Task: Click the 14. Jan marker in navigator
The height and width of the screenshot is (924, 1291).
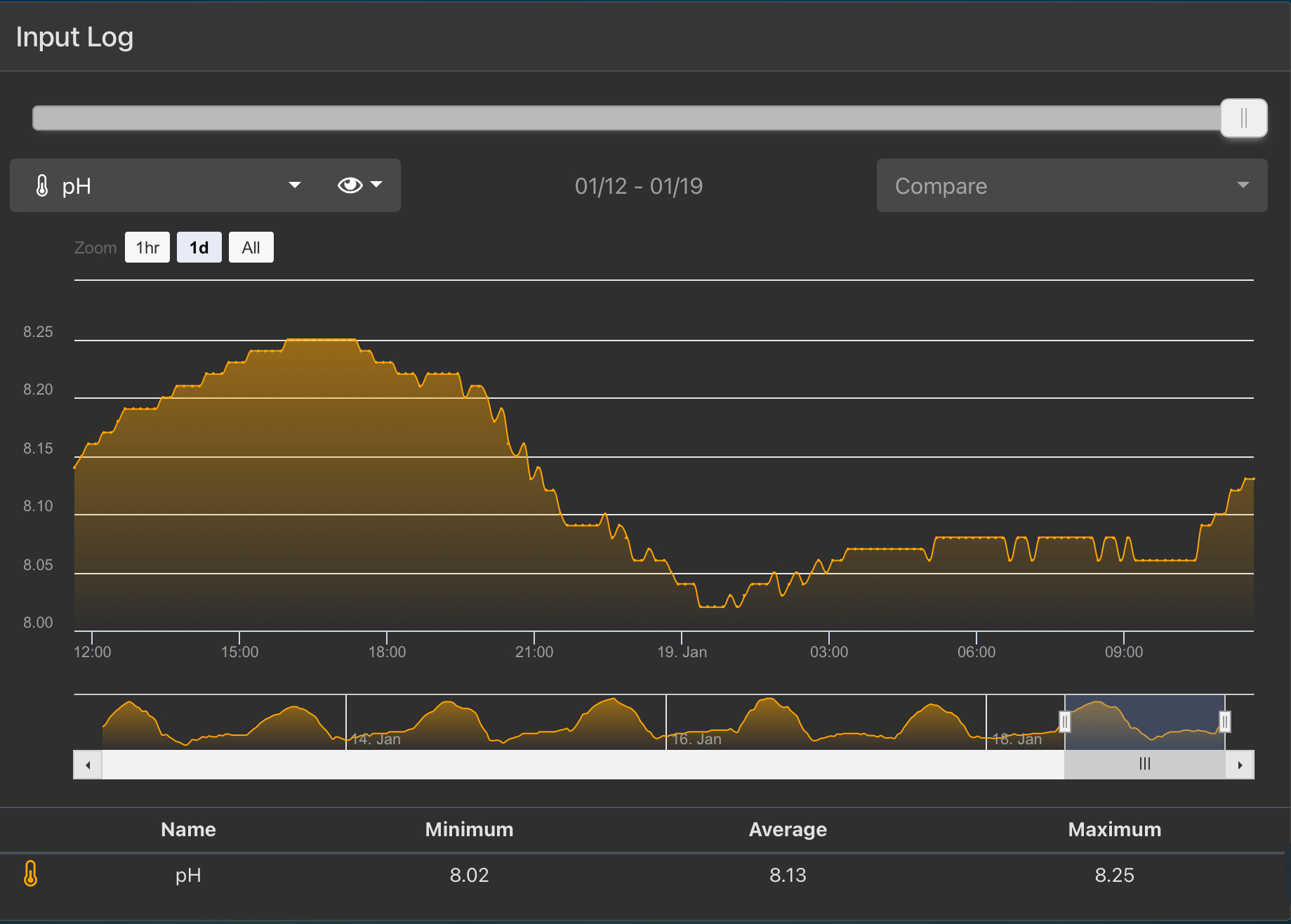Action: (x=376, y=739)
